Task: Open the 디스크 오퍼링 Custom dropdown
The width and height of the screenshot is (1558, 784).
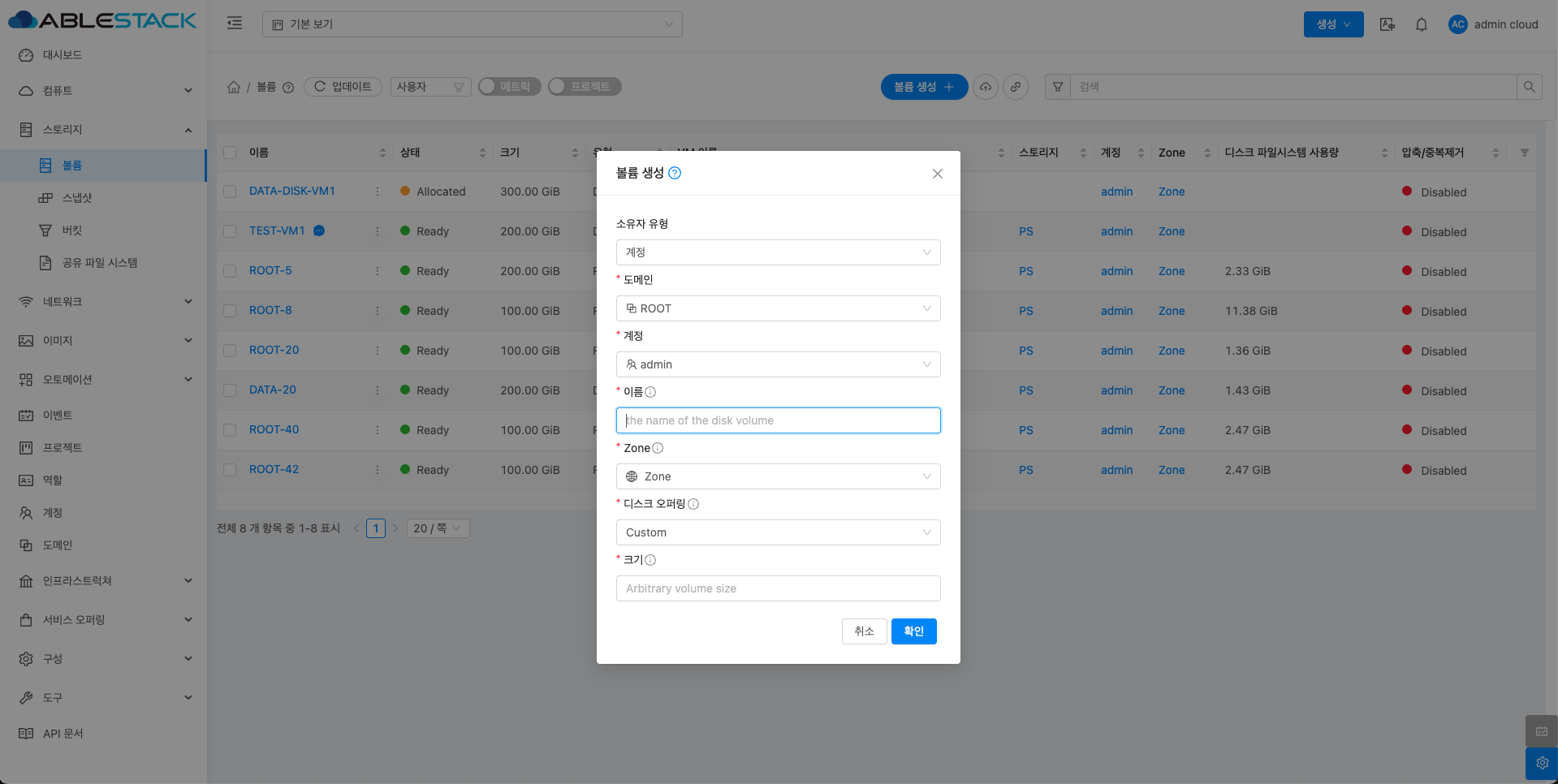Action: pyautogui.click(x=778, y=532)
